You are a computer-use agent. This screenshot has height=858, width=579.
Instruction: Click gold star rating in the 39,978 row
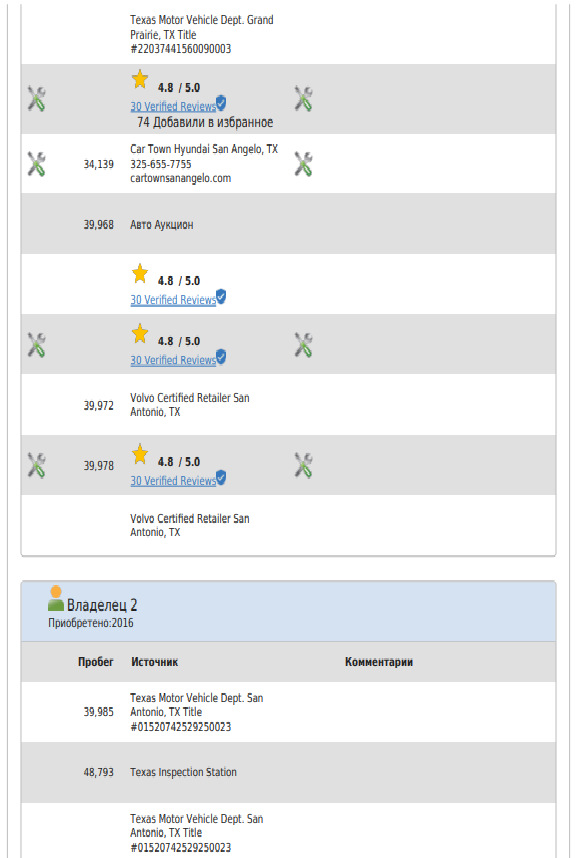(x=140, y=454)
